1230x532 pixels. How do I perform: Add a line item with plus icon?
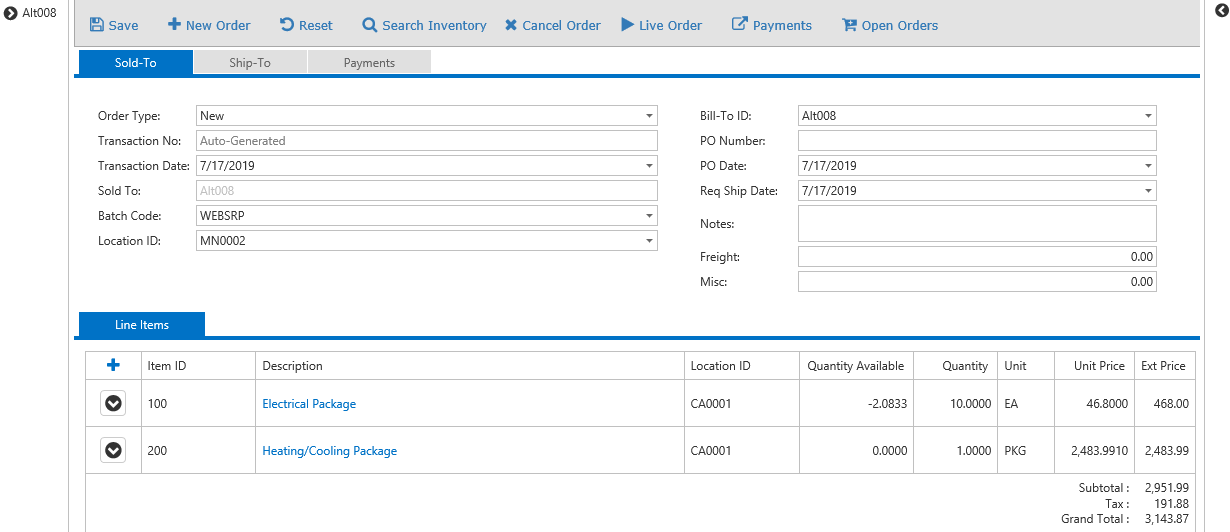click(113, 366)
